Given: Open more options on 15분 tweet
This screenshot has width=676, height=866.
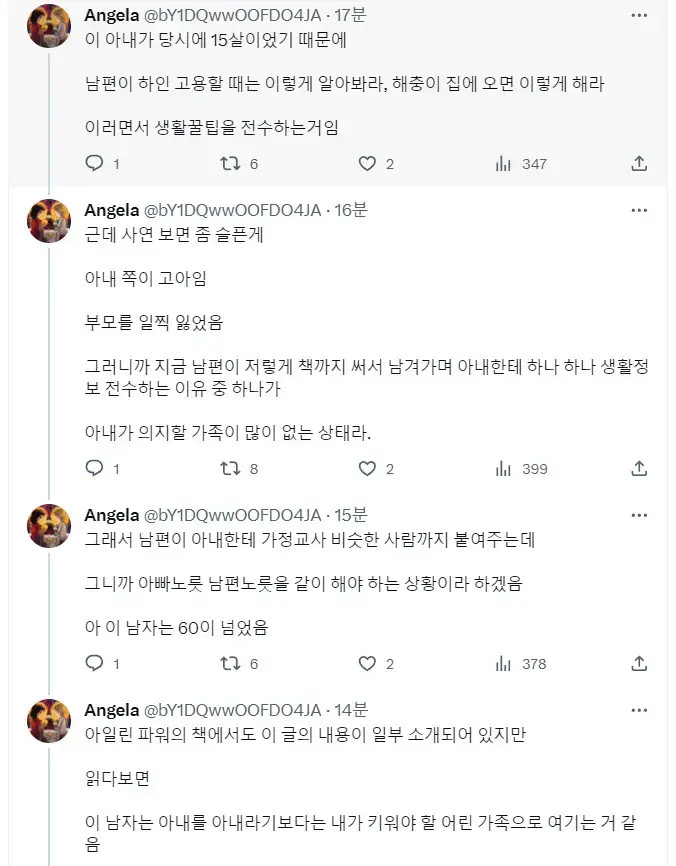Looking at the screenshot, I should (640, 515).
